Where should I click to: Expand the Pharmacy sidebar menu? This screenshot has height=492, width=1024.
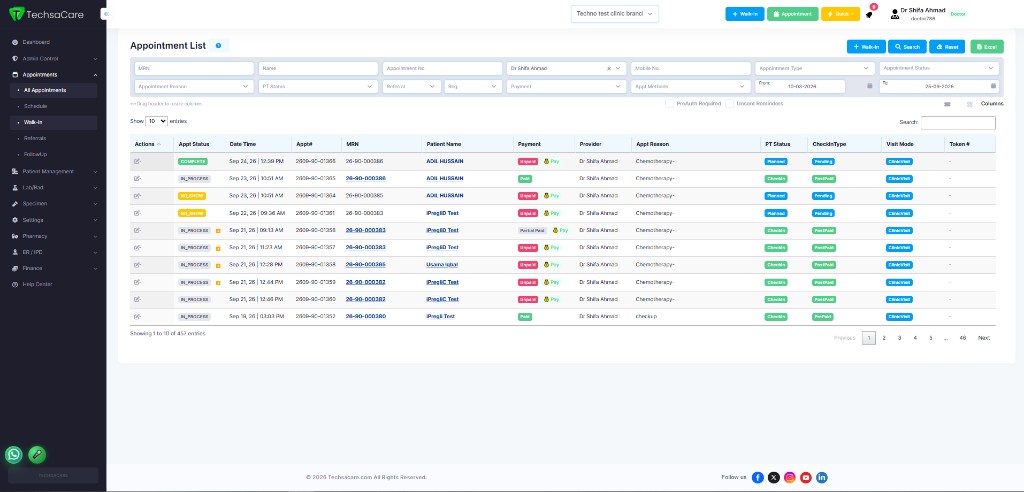click(55, 236)
